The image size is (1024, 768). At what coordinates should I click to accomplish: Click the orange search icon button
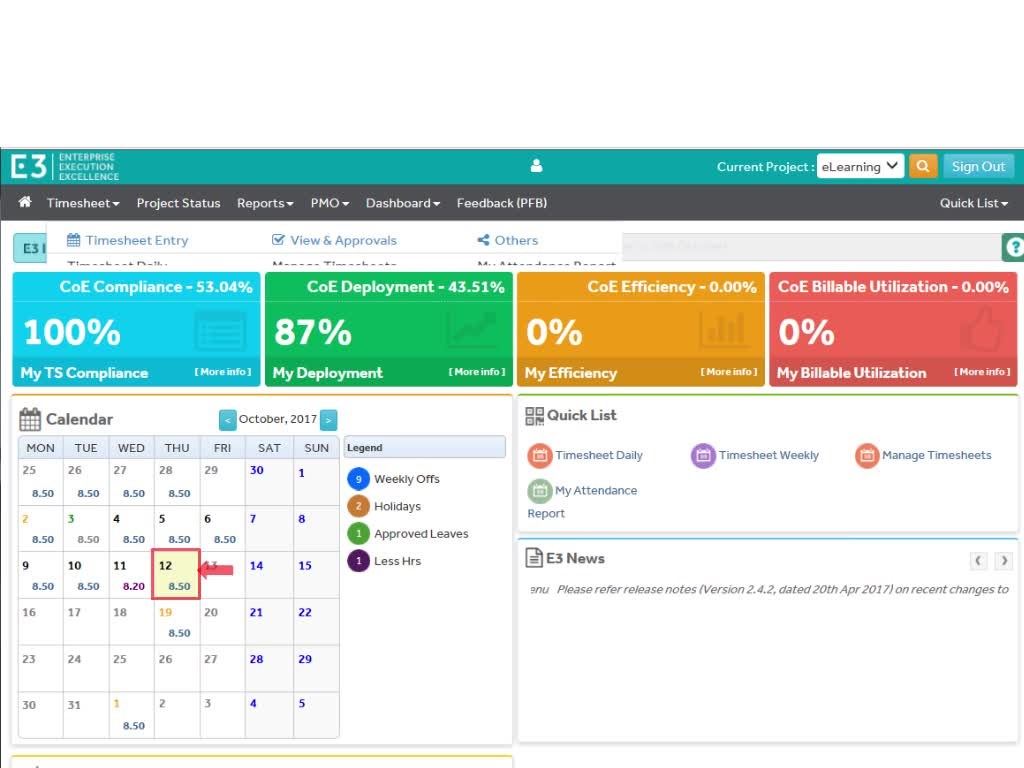click(x=922, y=167)
